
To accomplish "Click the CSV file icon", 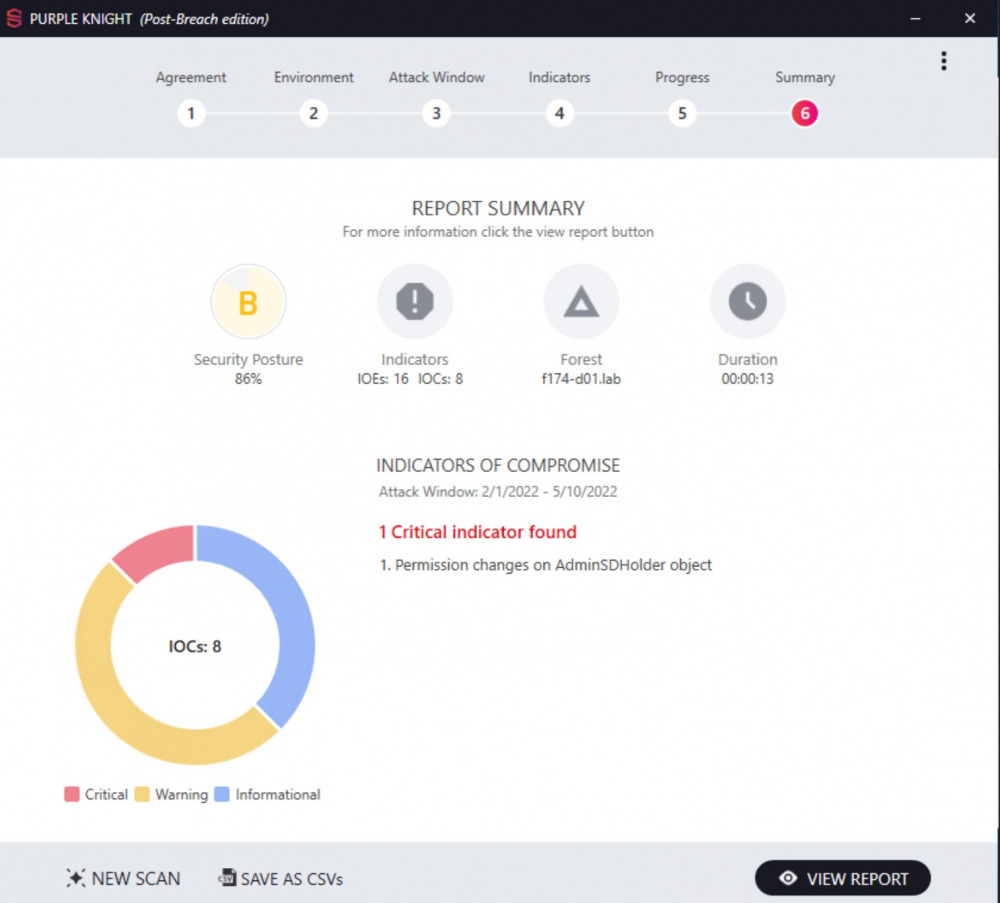I will 227,877.
